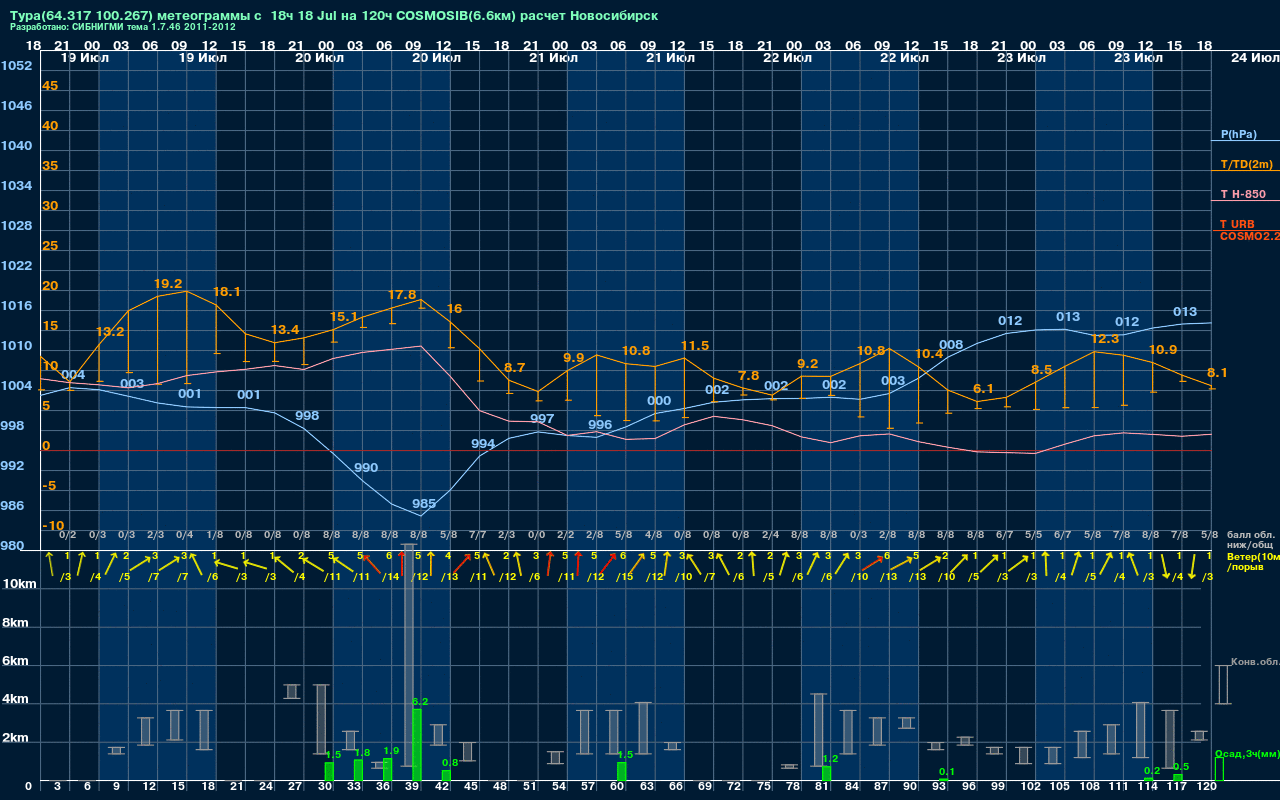Click the tall green 3.2 precipitation bar
Screen dimensions: 1280x800
point(416,746)
